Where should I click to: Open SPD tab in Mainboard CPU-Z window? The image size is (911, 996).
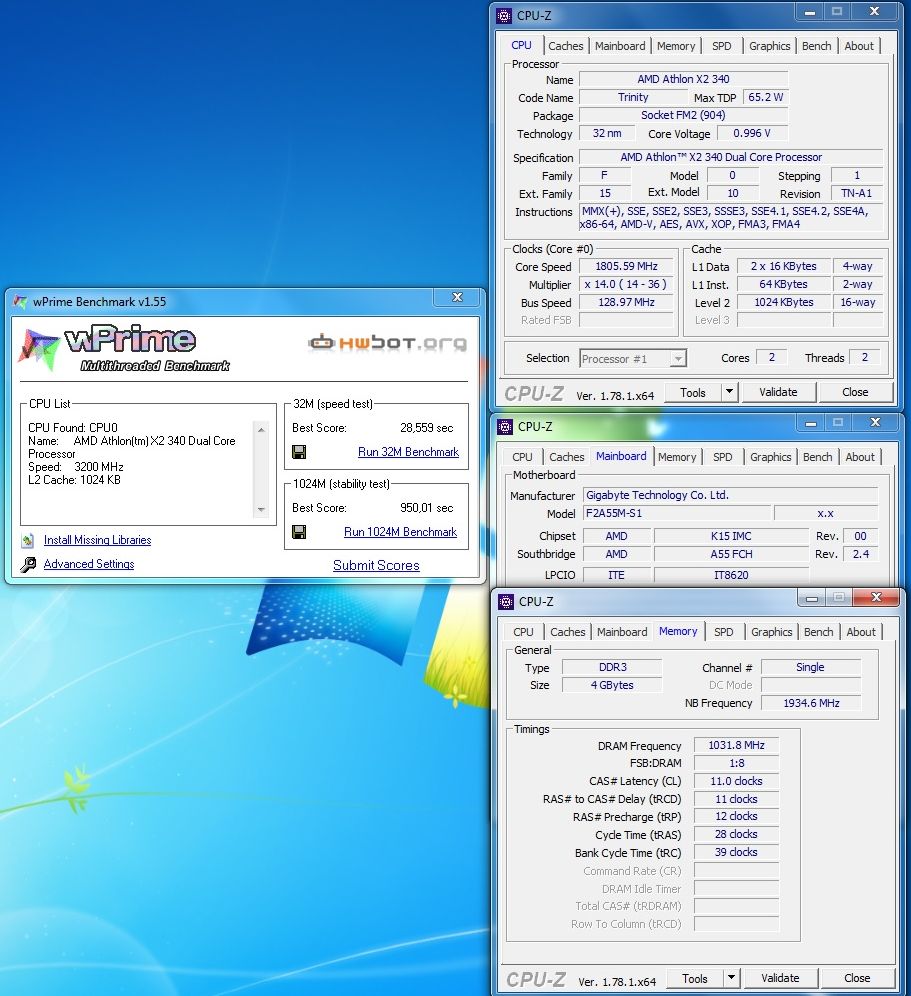tap(722, 457)
